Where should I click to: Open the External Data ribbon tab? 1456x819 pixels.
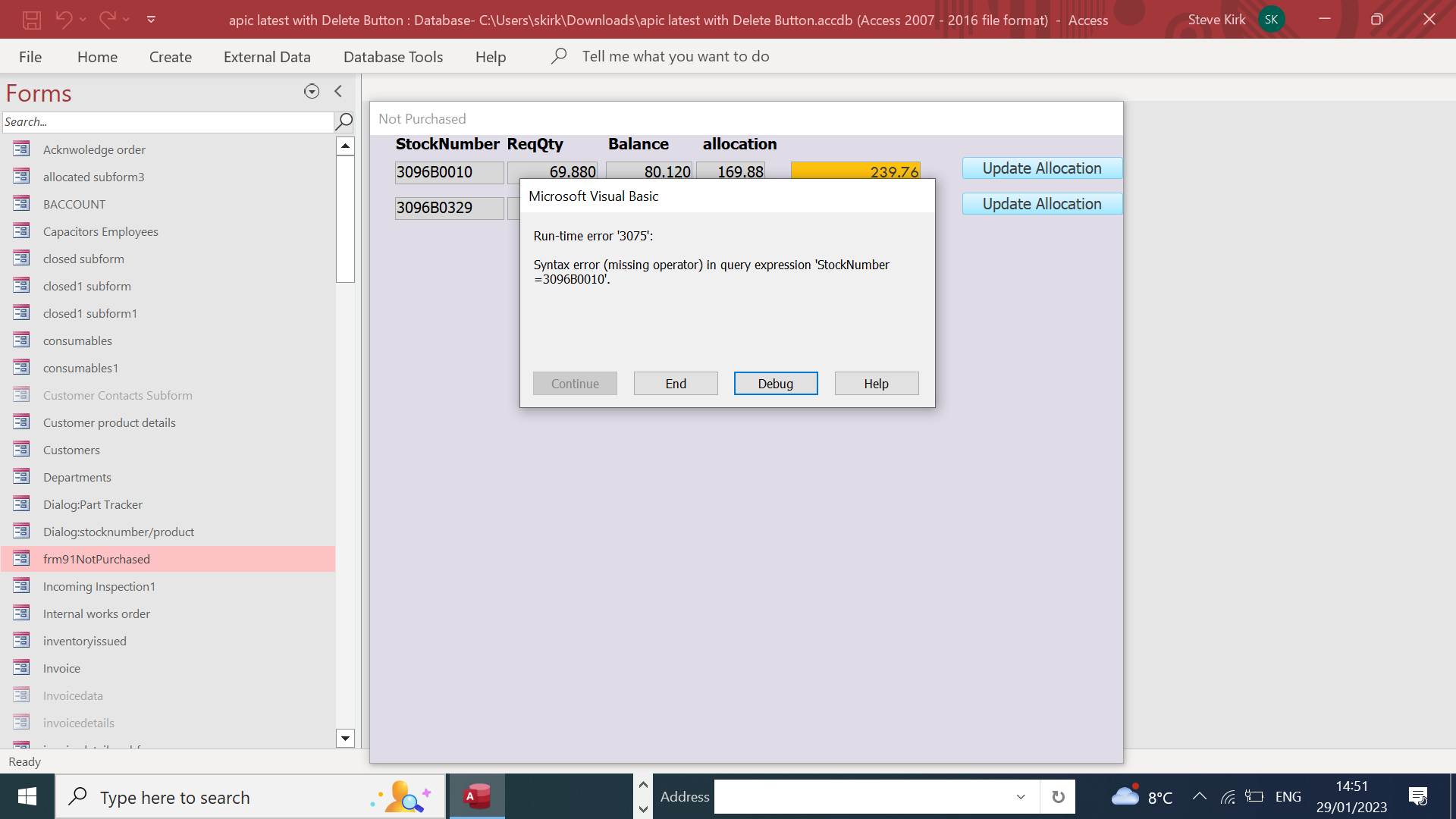(x=267, y=57)
